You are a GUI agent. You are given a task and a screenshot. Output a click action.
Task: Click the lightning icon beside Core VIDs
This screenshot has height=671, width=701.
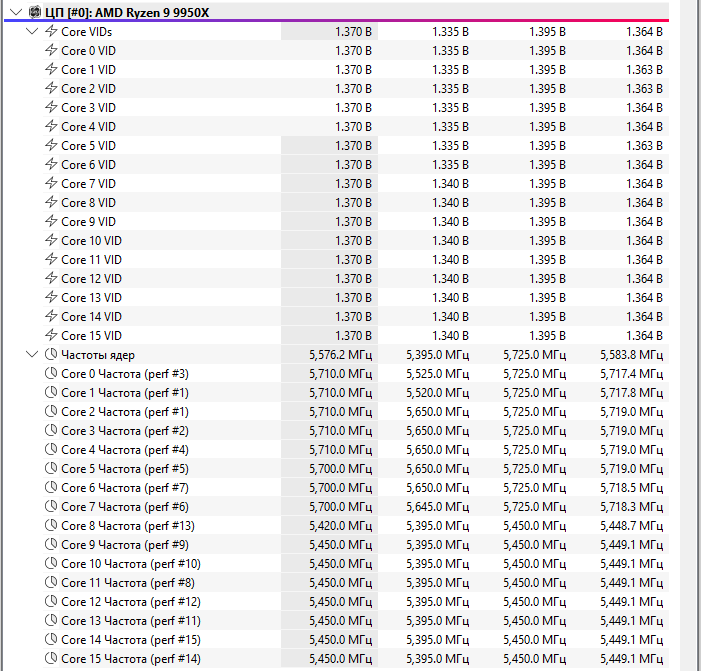click(x=51, y=31)
